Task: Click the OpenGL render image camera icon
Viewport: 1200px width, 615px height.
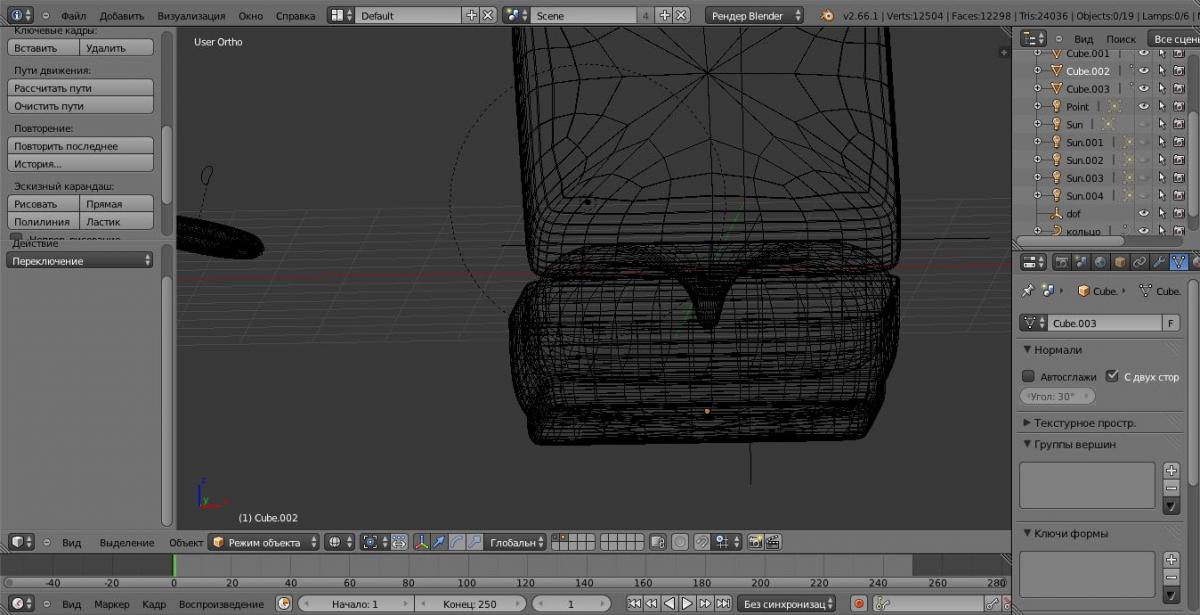Action: pyautogui.click(x=755, y=542)
